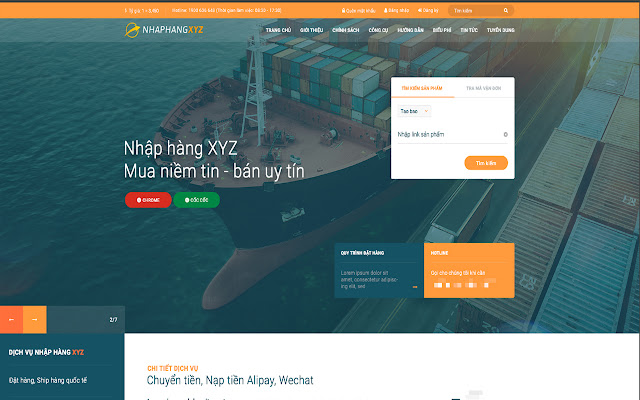The width and height of the screenshot is (640, 400).
Task: Open Đăng nhập next to the user icon
Action: (x=396, y=11)
